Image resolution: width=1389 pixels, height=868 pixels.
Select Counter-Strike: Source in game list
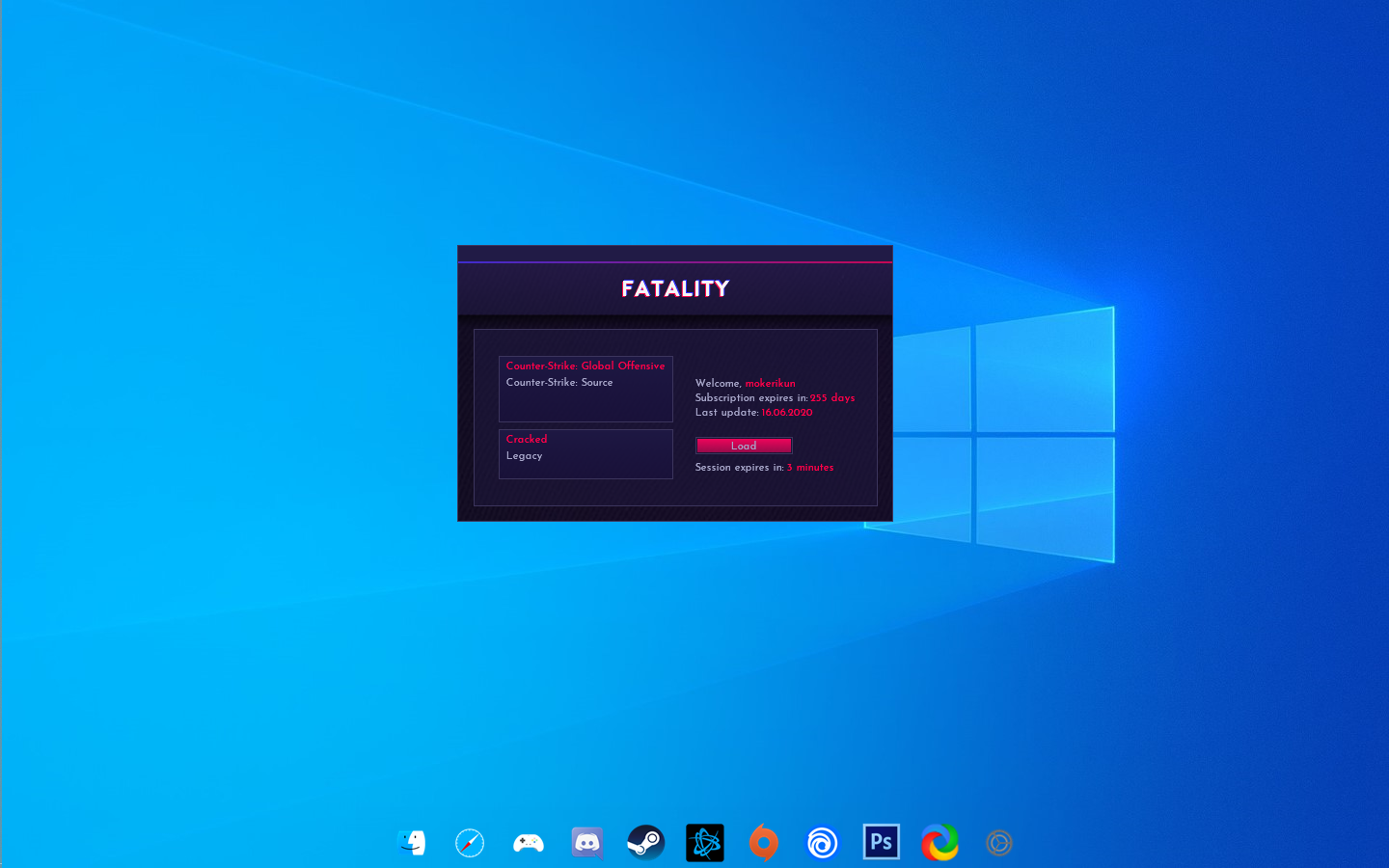coord(559,383)
